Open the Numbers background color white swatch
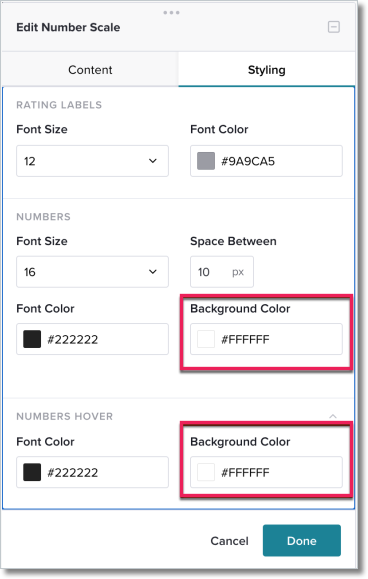 [206, 339]
